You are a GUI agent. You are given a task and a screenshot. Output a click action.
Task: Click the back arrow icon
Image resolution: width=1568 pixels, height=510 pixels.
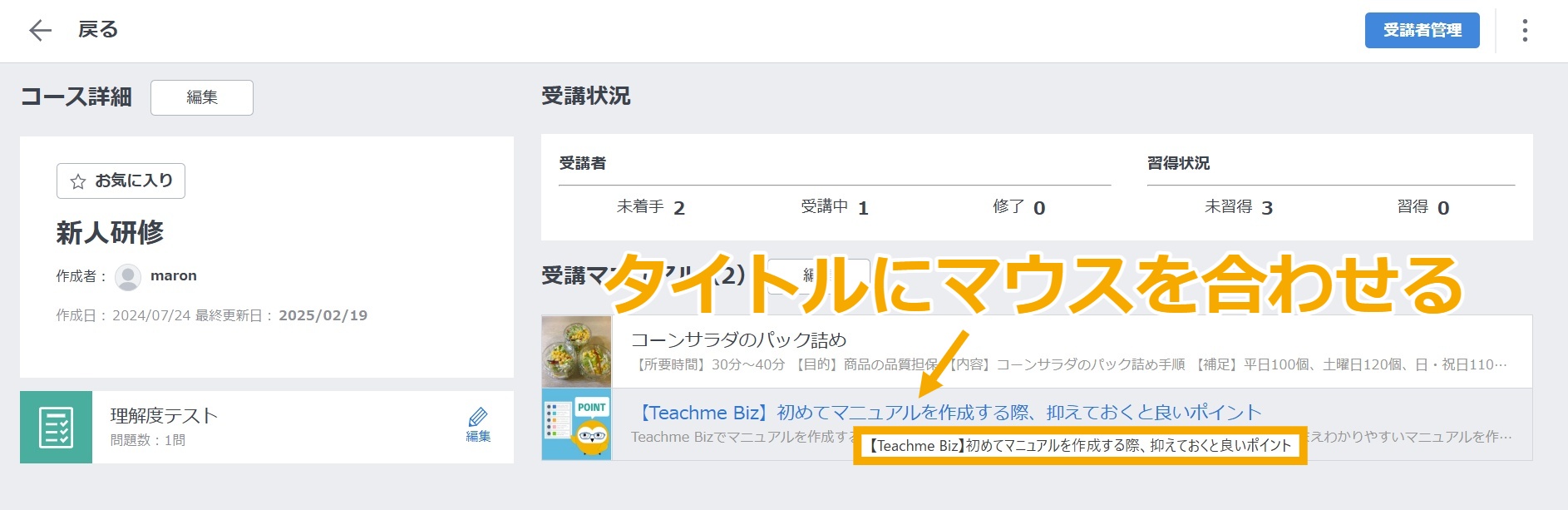40,31
